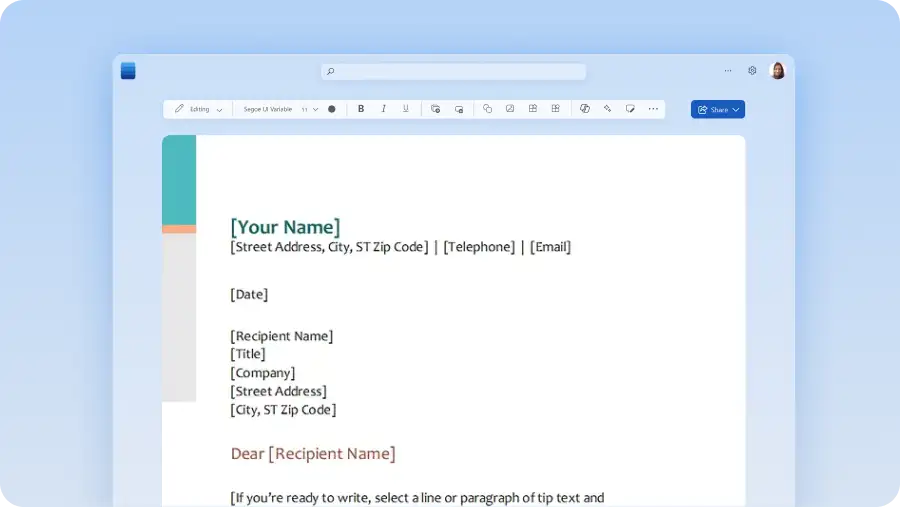Click the [Title] placeholder
Image resolution: width=900 pixels, height=507 pixels.
248,354
